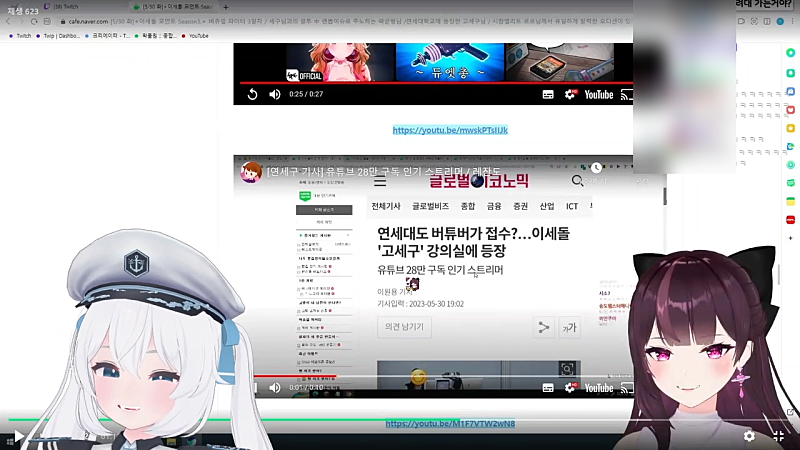Image resolution: width=800 pixels, height=450 pixels.
Task: Click YouTube logo on the second embedded video
Action: [598, 388]
